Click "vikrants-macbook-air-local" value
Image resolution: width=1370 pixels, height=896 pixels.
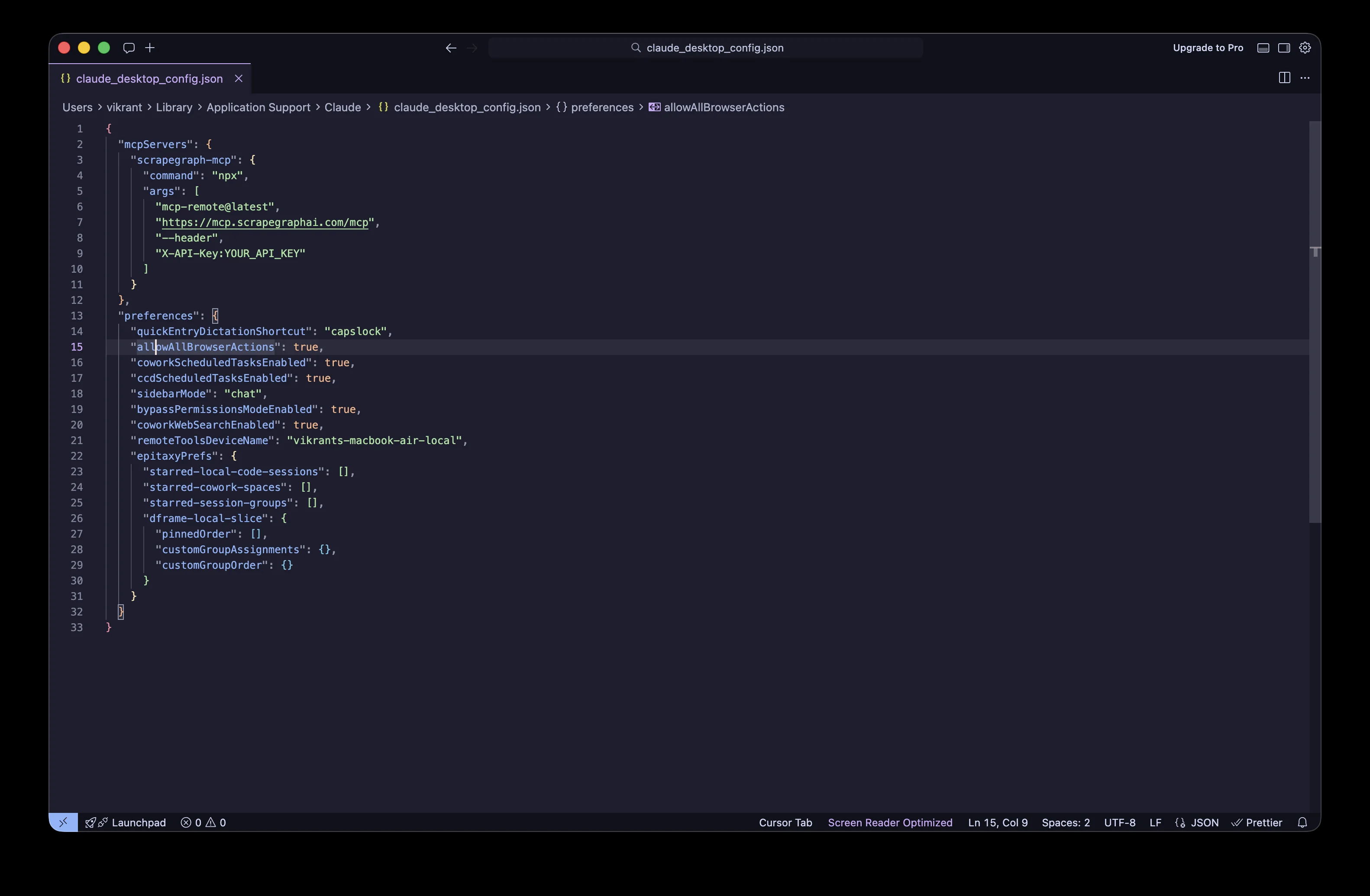tap(375, 440)
